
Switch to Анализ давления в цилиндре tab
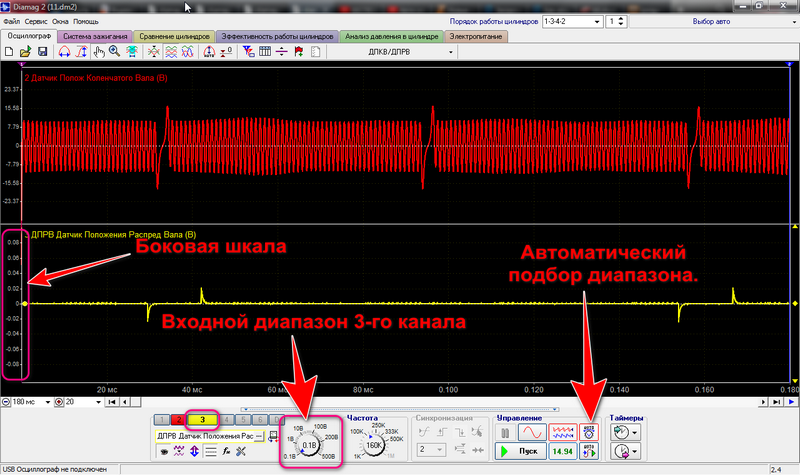[x=391, y=36]
